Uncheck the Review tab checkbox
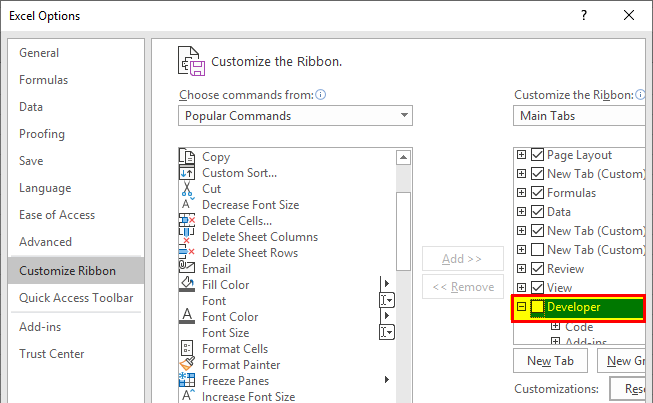The height and width of the screenshot is (403, 653). tap(537, 269)
